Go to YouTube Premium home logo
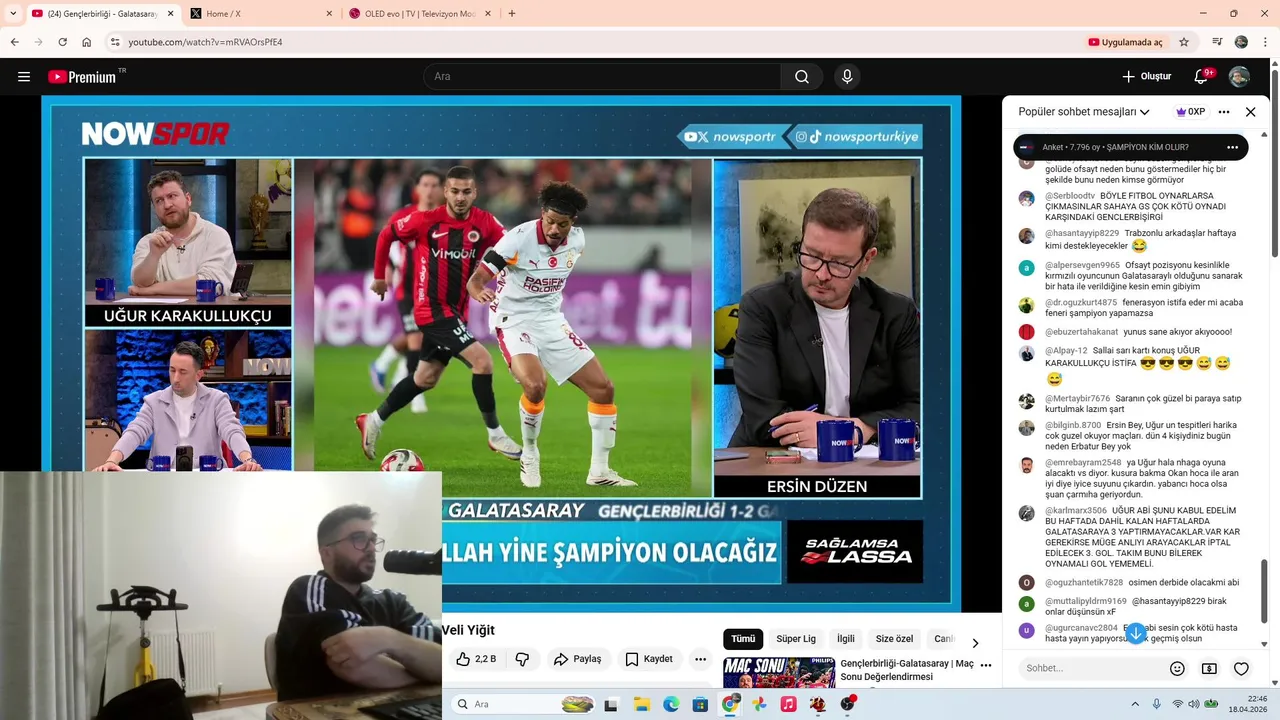Viewport: 1280px width, 720px height. (82, 77)
